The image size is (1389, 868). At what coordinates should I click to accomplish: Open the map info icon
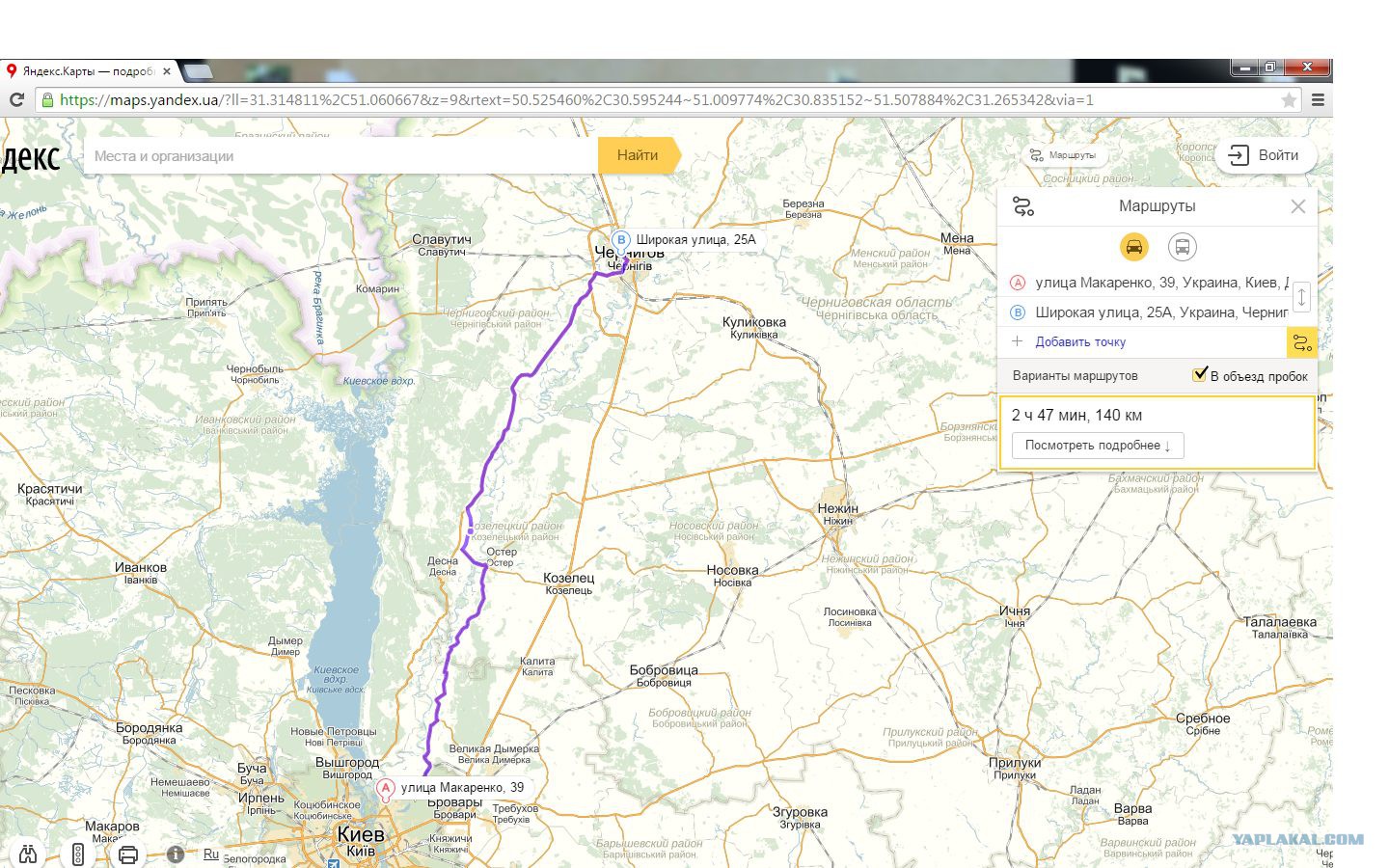tap(176, 854)
